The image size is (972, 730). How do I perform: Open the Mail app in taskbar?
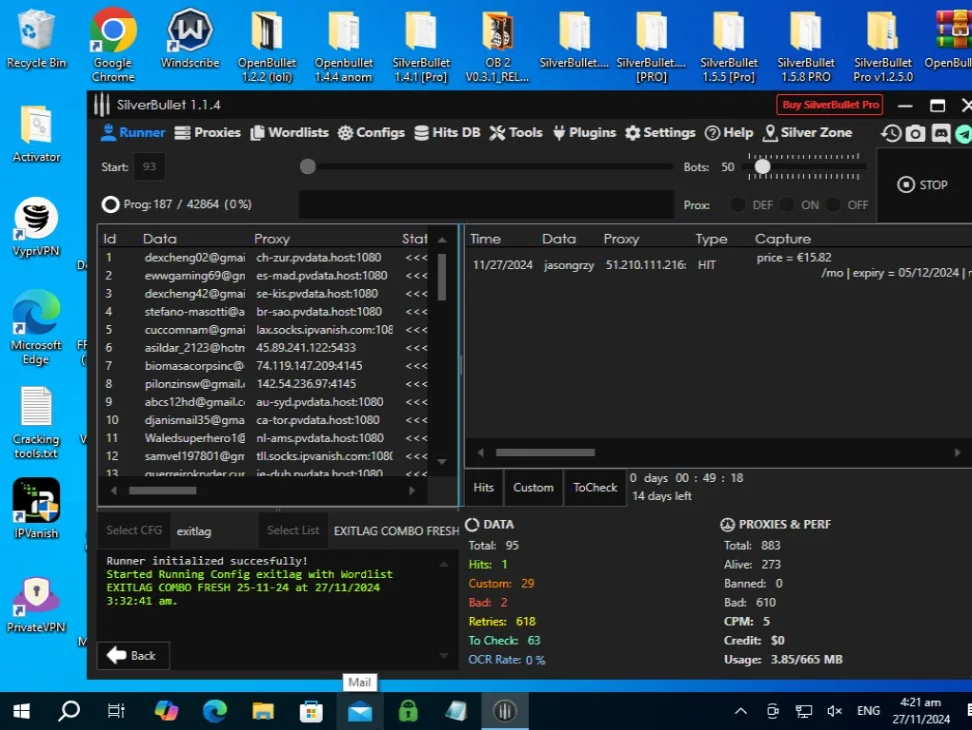[360, 712]
